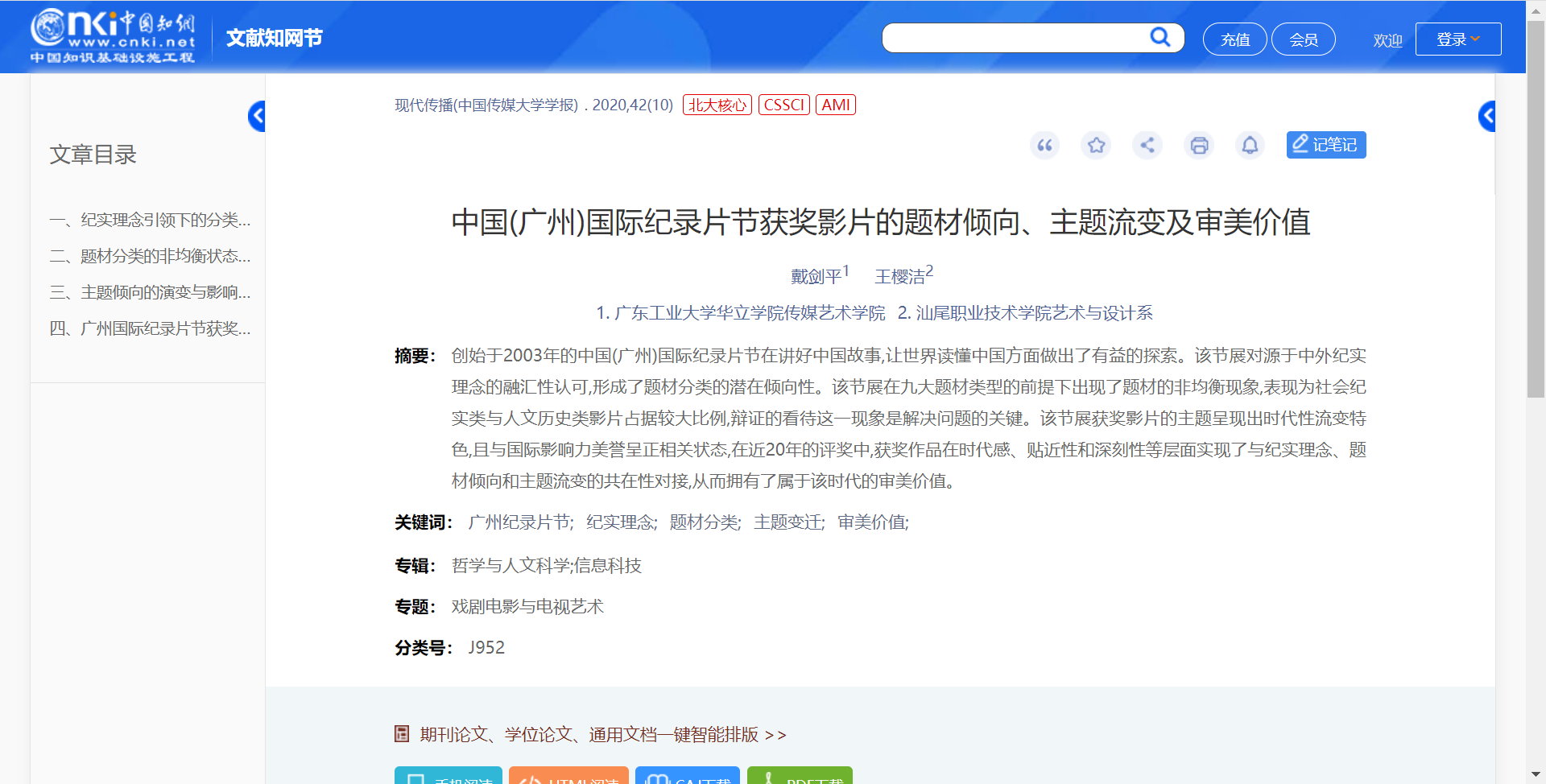Collapse the right side panel
This screenshot has height=784, width=1546.
(1487, 116)
